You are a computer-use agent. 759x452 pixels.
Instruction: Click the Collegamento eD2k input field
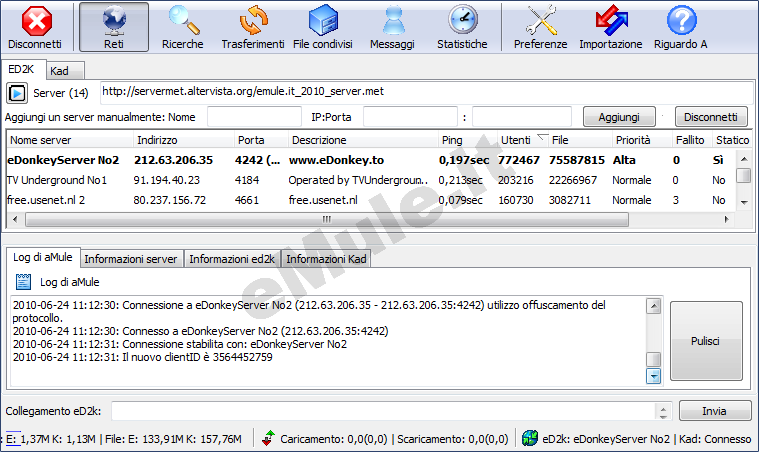click(383, 411)
